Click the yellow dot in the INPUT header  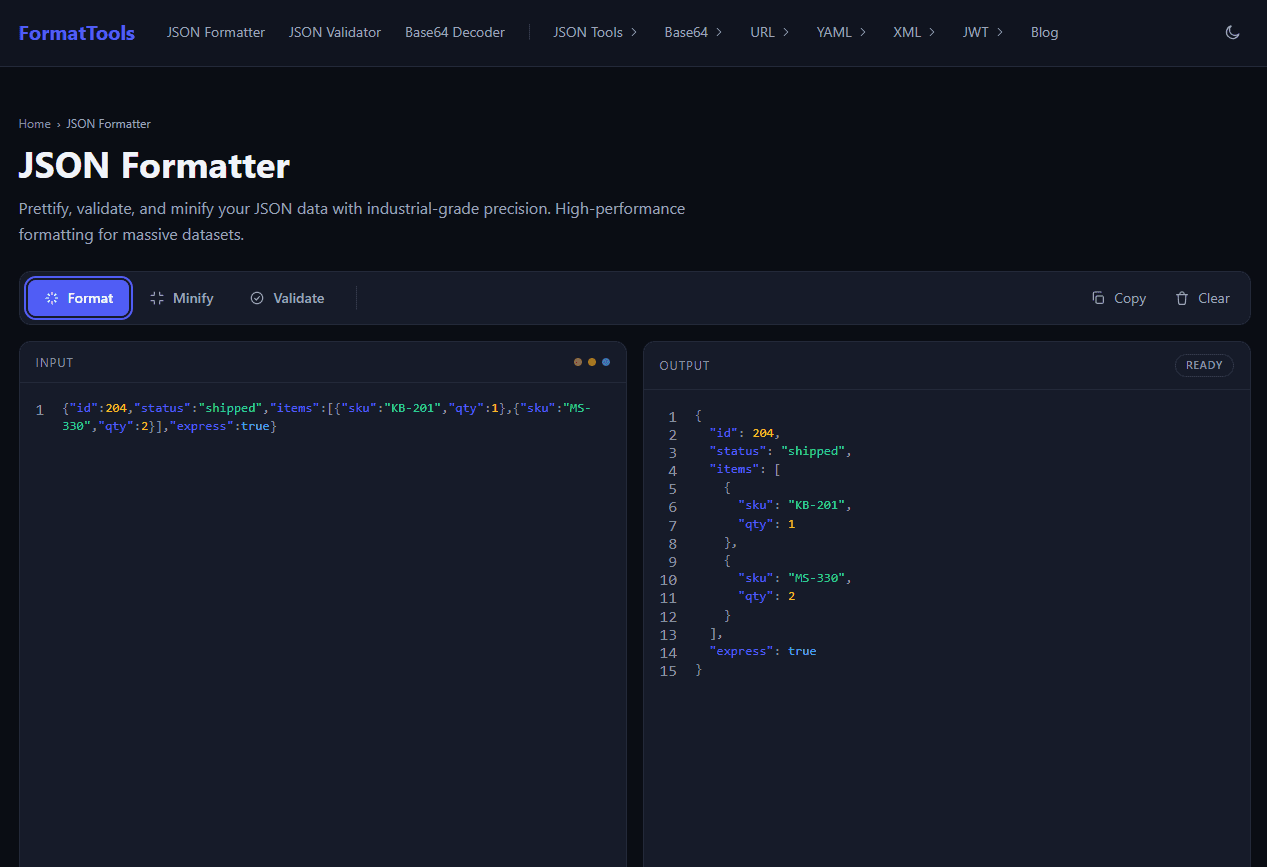click(x=592, y=362)
